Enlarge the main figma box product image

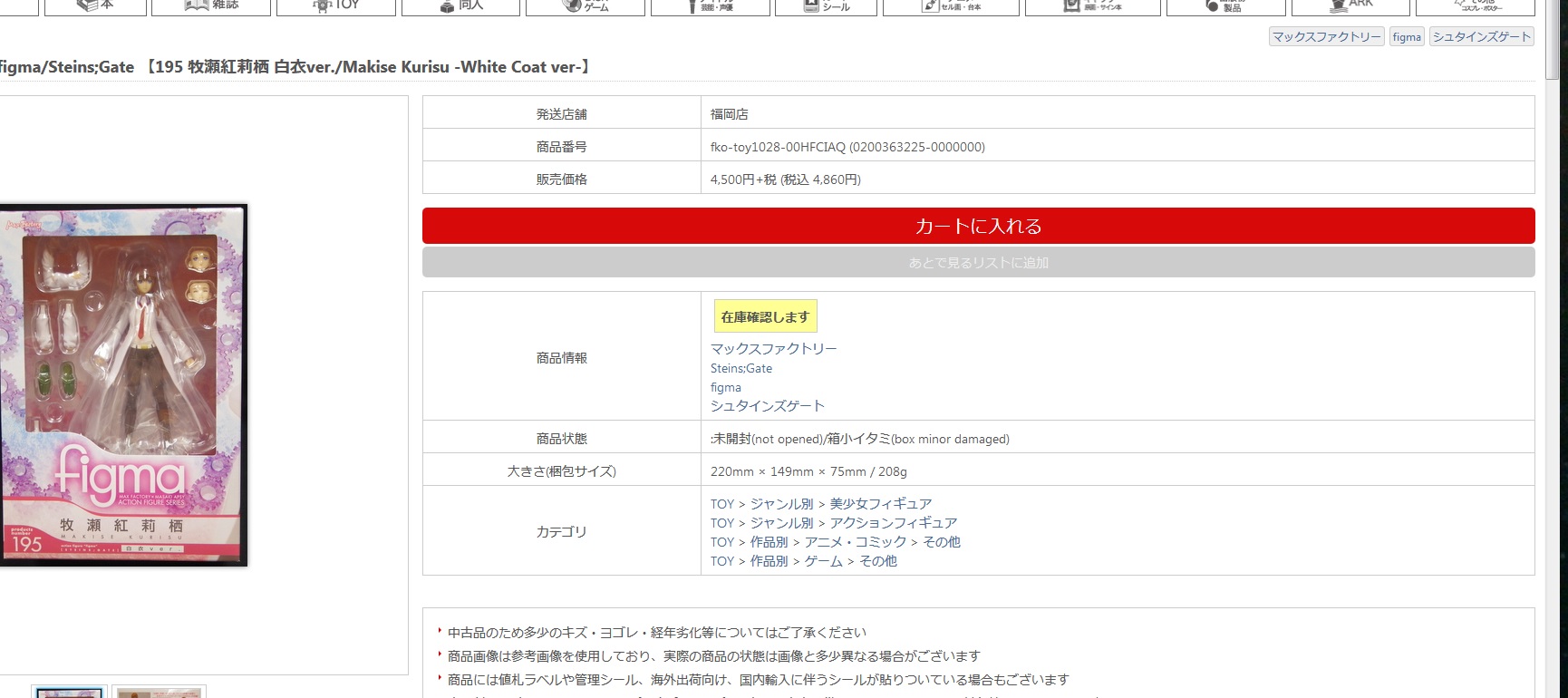point(123,385)
